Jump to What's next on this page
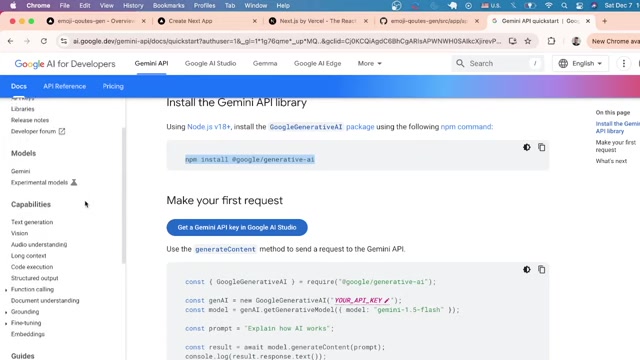 [x=611, y=161]
